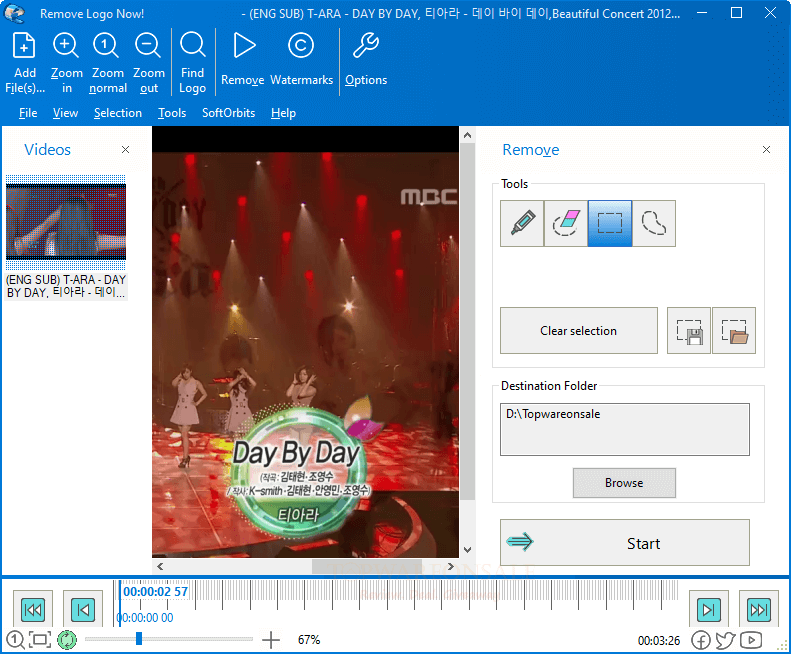Image resolution: width=791 pixels, height=654 pixels.
Task: Open the YouTube icon
Action: click(751, 640)
